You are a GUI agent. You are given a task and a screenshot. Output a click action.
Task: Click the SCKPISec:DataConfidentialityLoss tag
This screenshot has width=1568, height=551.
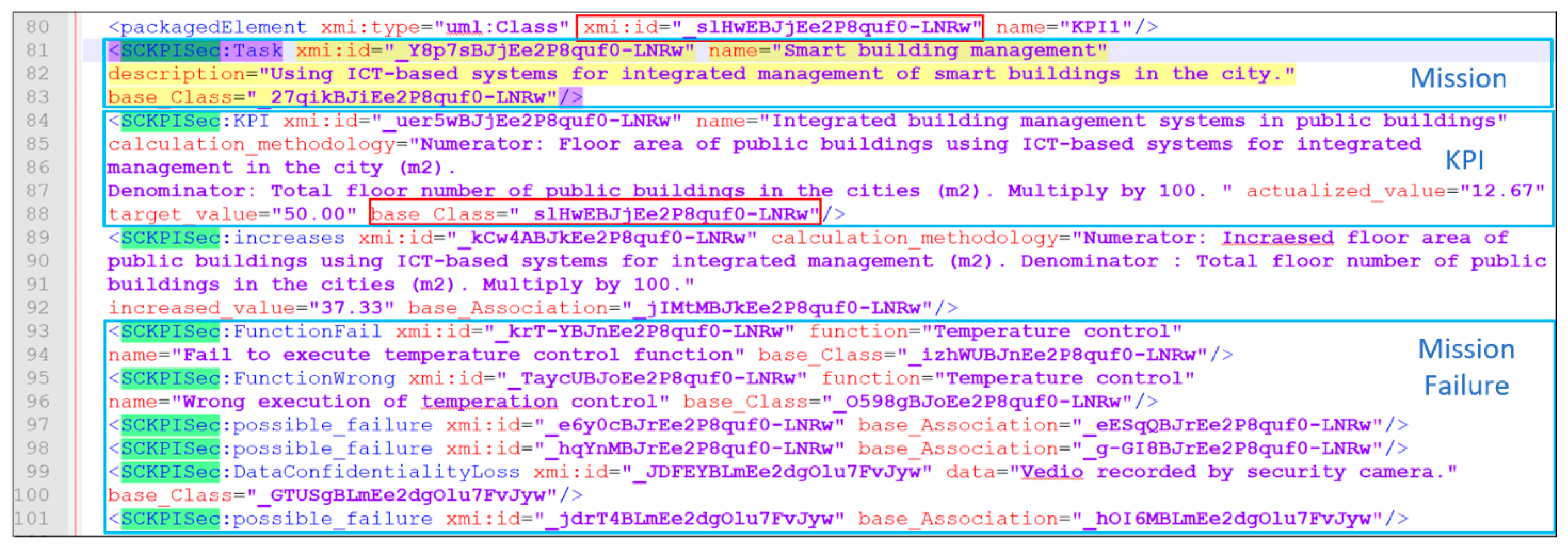point(315,472)
